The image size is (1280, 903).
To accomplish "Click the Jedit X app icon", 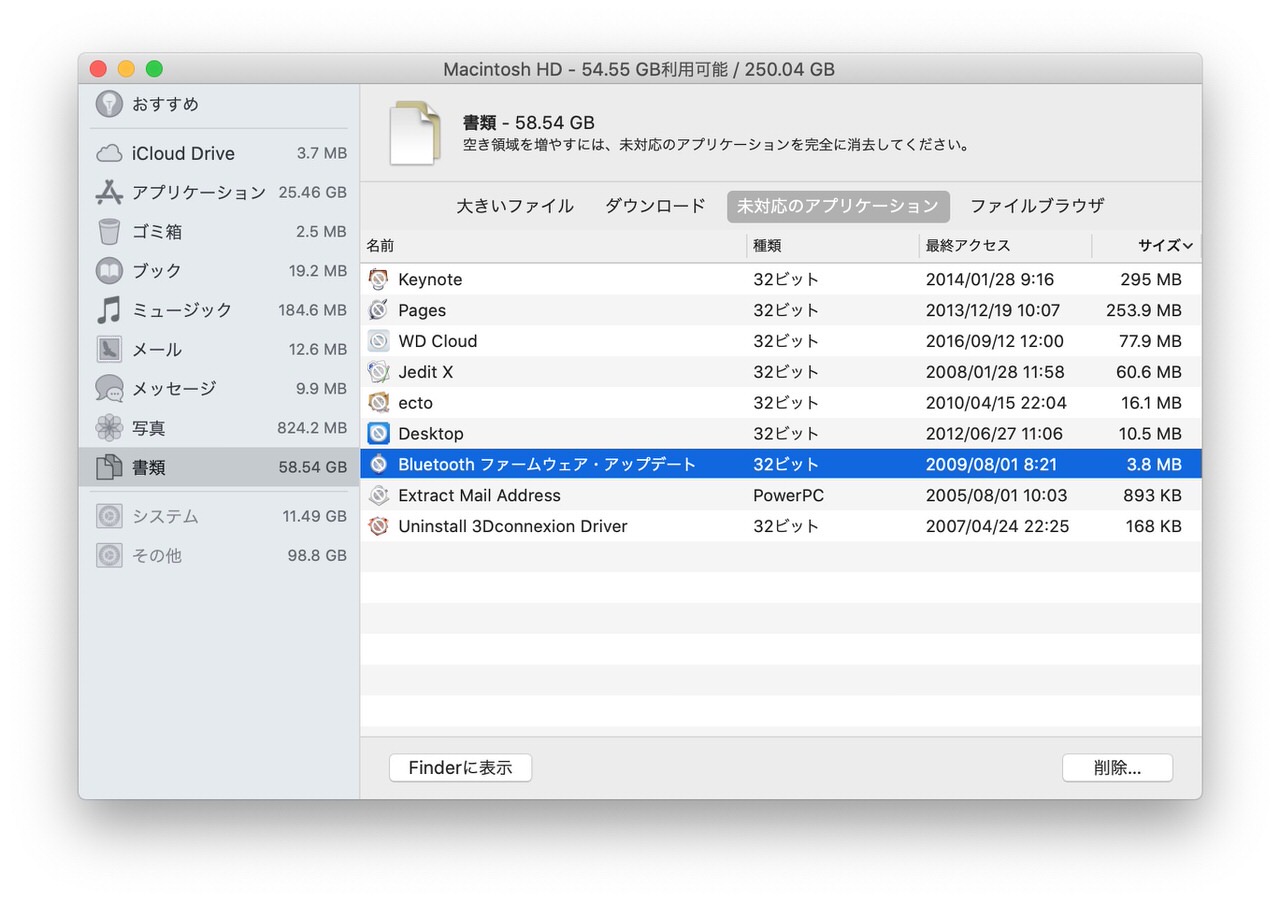I will (x=378, y=372).
